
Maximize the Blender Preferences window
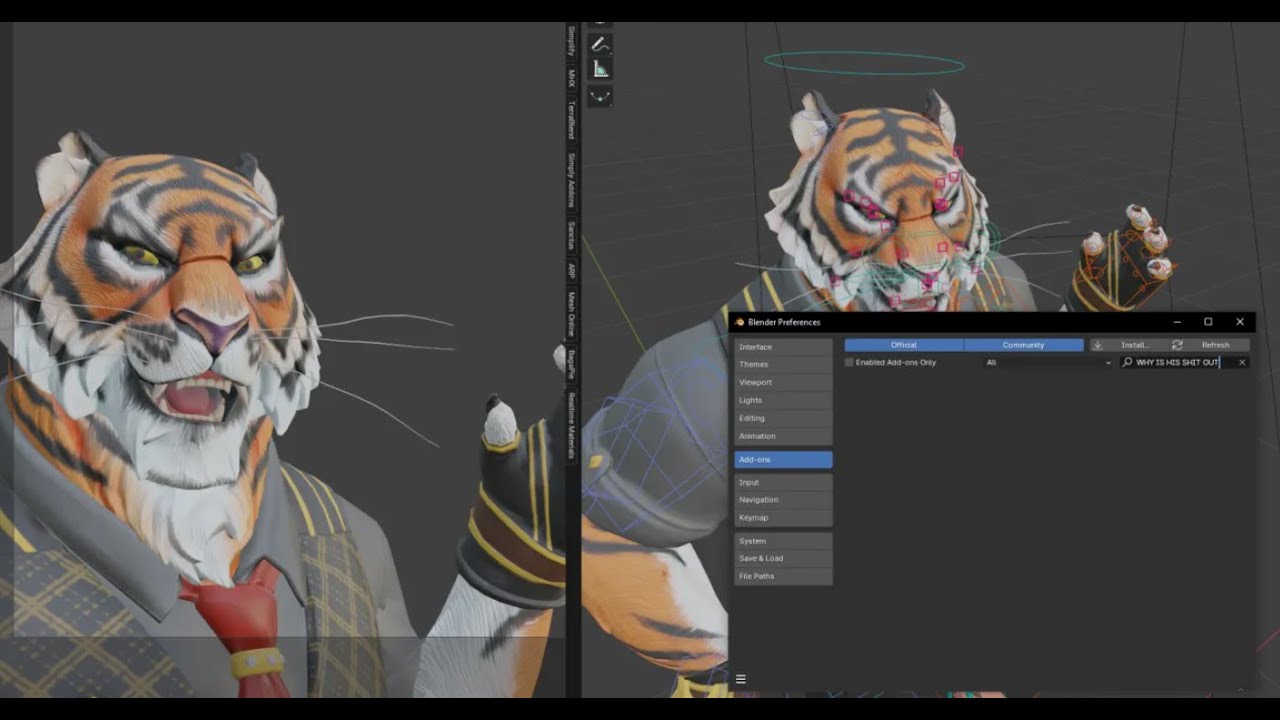click(1208, 322)
